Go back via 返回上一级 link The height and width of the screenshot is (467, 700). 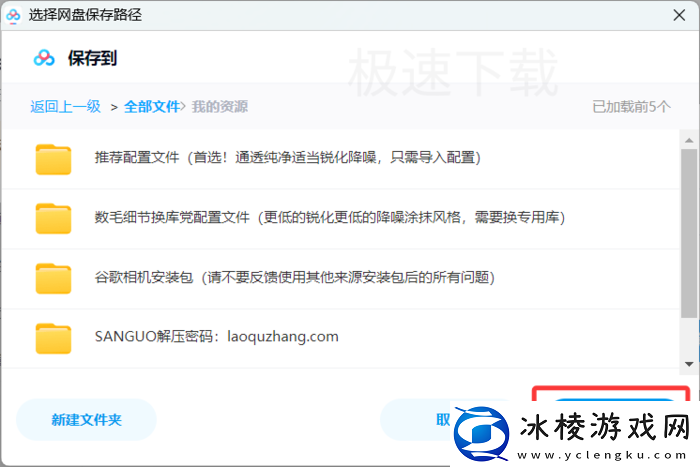[x=66, y=107]
